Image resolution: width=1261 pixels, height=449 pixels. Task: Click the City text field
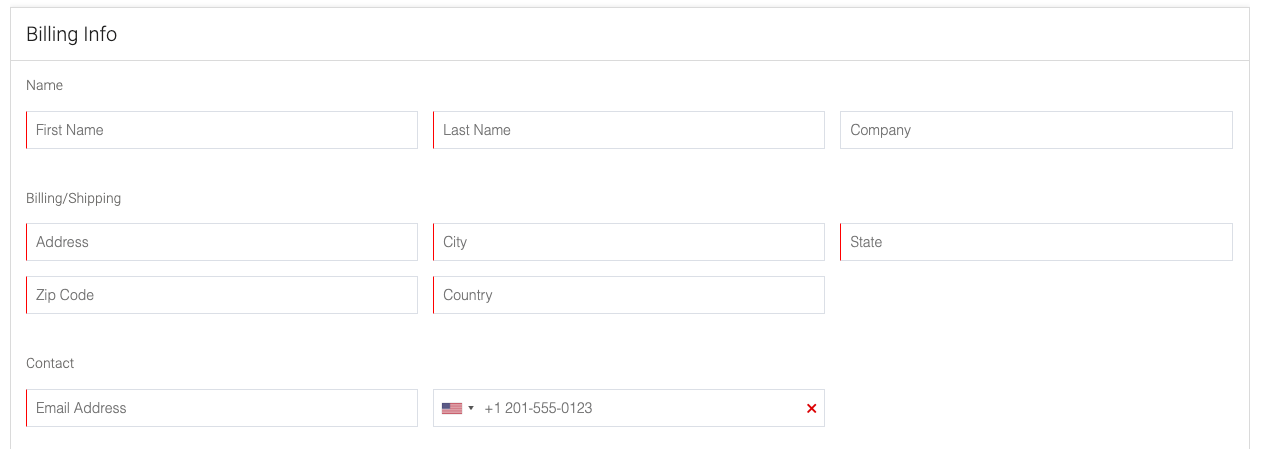tap(629, 242)
